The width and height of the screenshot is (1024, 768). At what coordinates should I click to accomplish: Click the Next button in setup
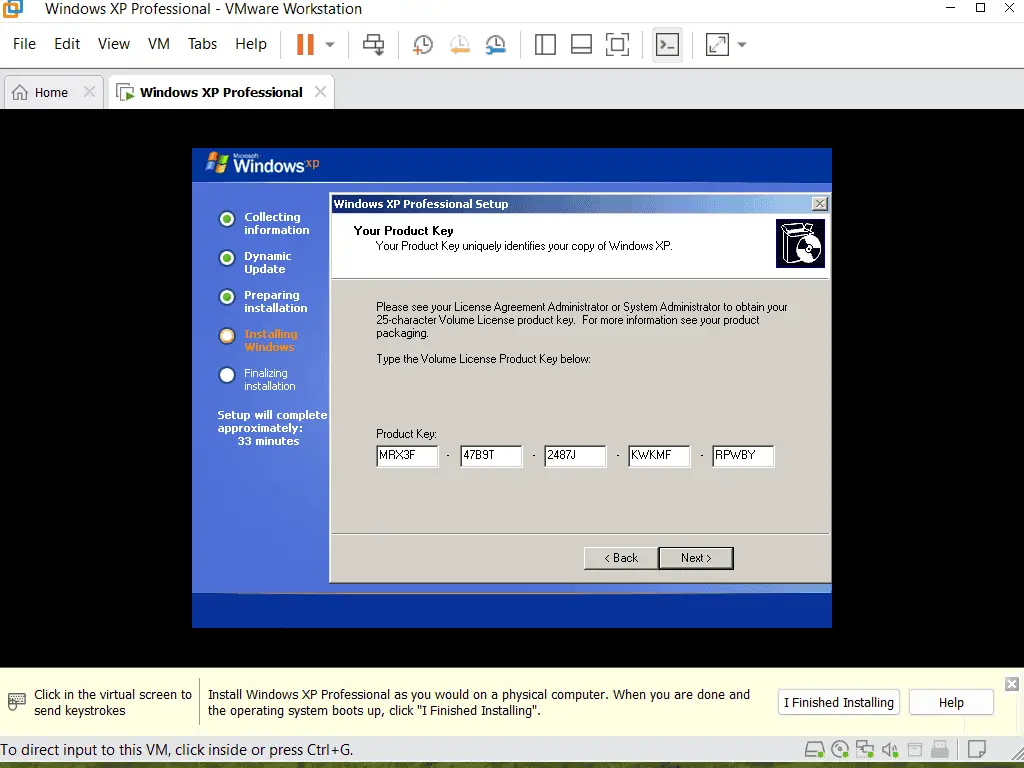[696, 558]
